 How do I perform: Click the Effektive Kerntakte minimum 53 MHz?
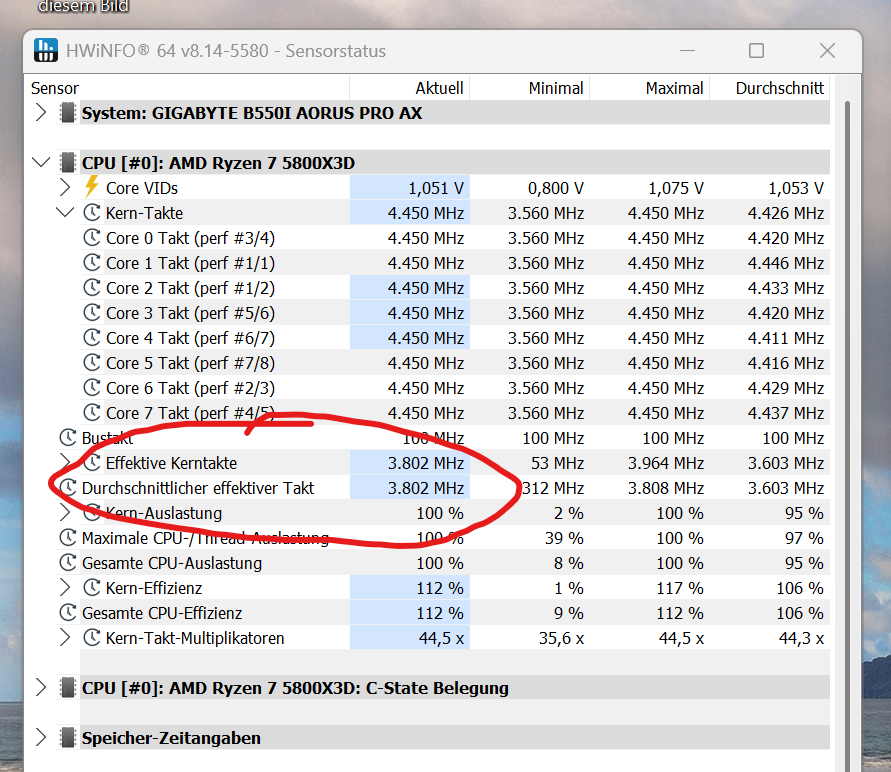[557, 463]
